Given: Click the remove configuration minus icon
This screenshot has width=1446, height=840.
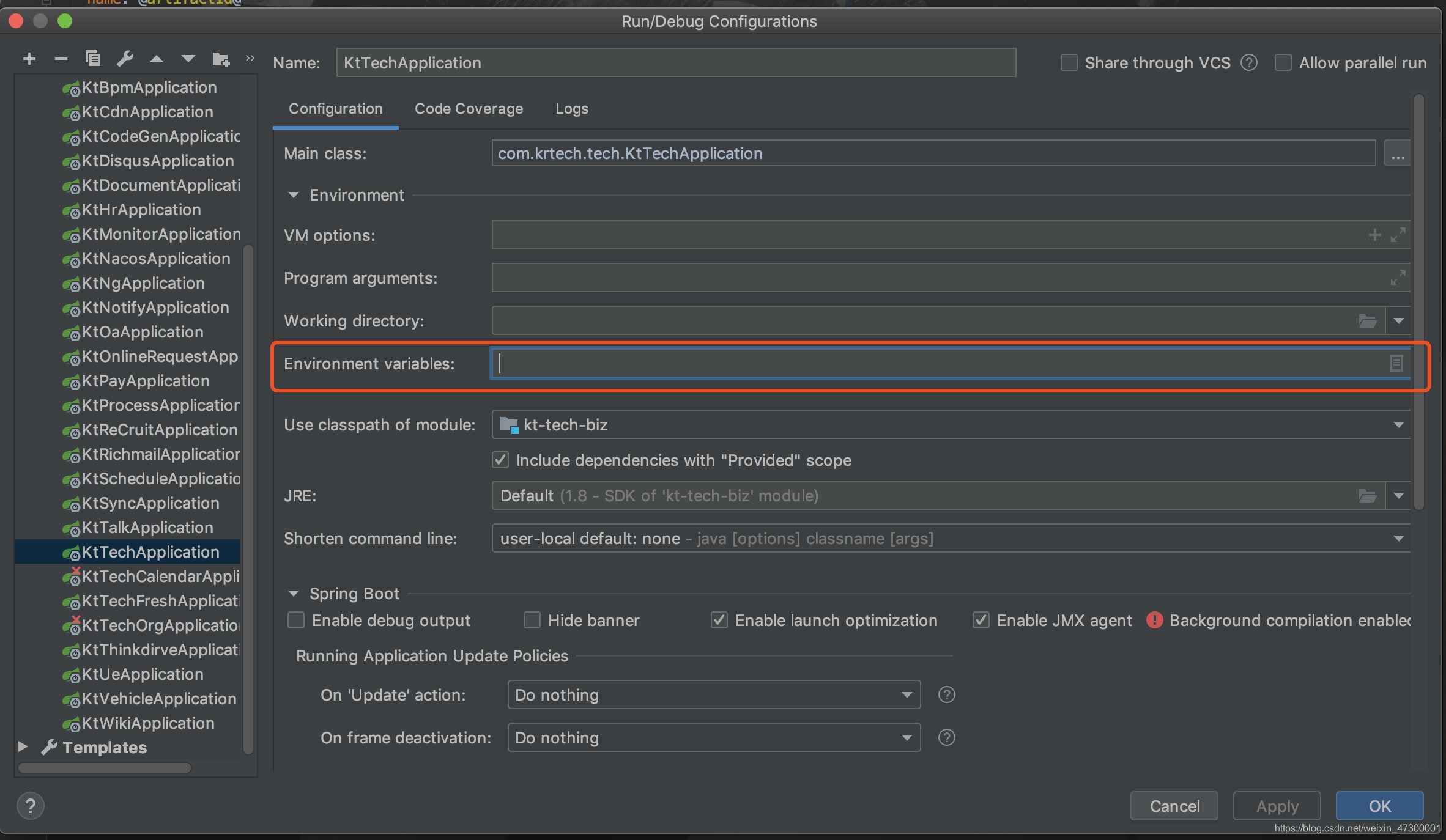Looking at the screenshot, I should [x=61, y=59].
